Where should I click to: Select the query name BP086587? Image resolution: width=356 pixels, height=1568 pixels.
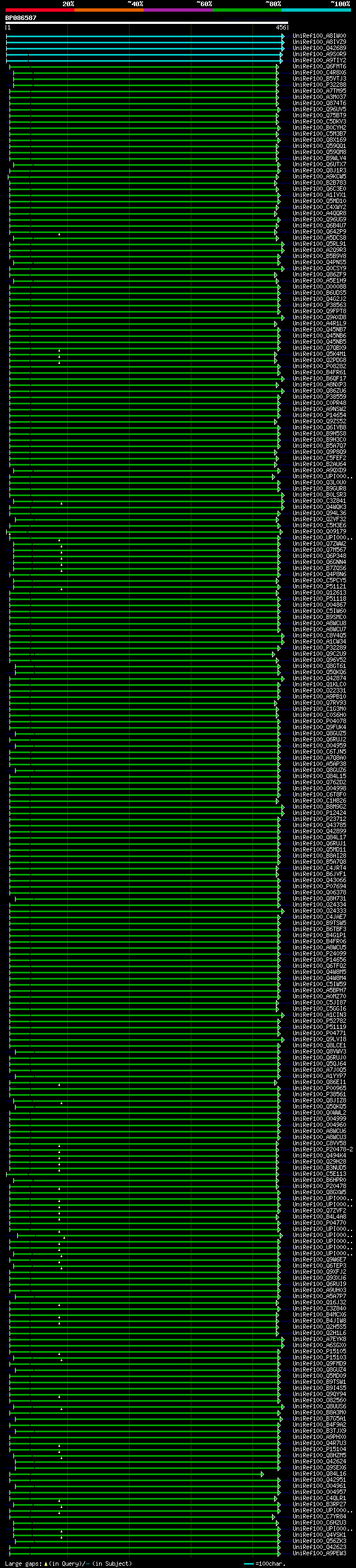pos(21,18)
